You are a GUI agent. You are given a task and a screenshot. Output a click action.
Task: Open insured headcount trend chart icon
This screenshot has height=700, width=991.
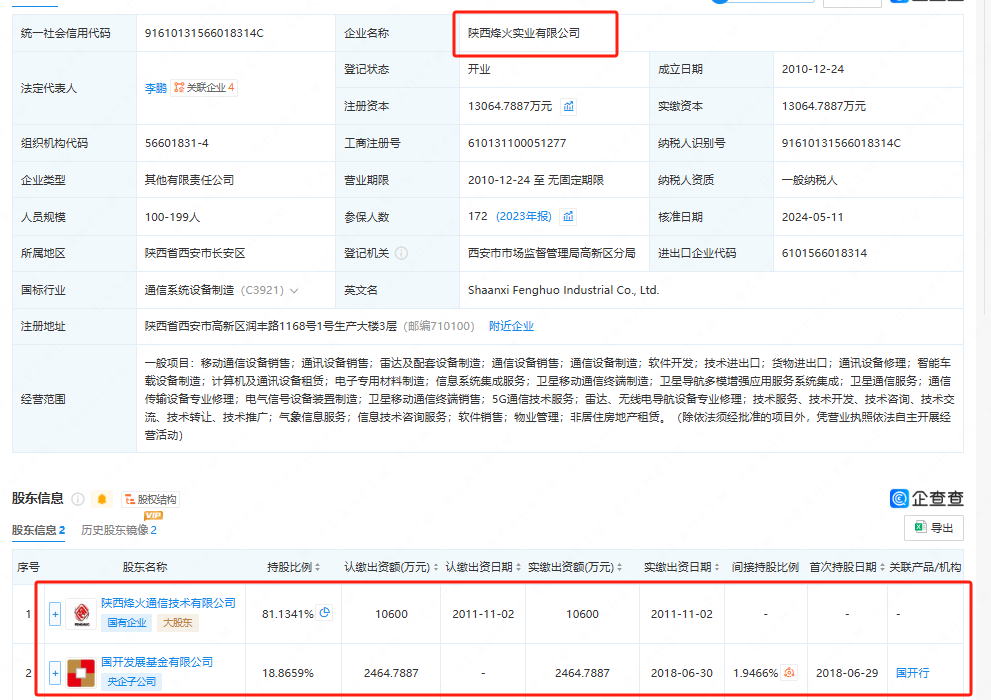tap(568, 217)
